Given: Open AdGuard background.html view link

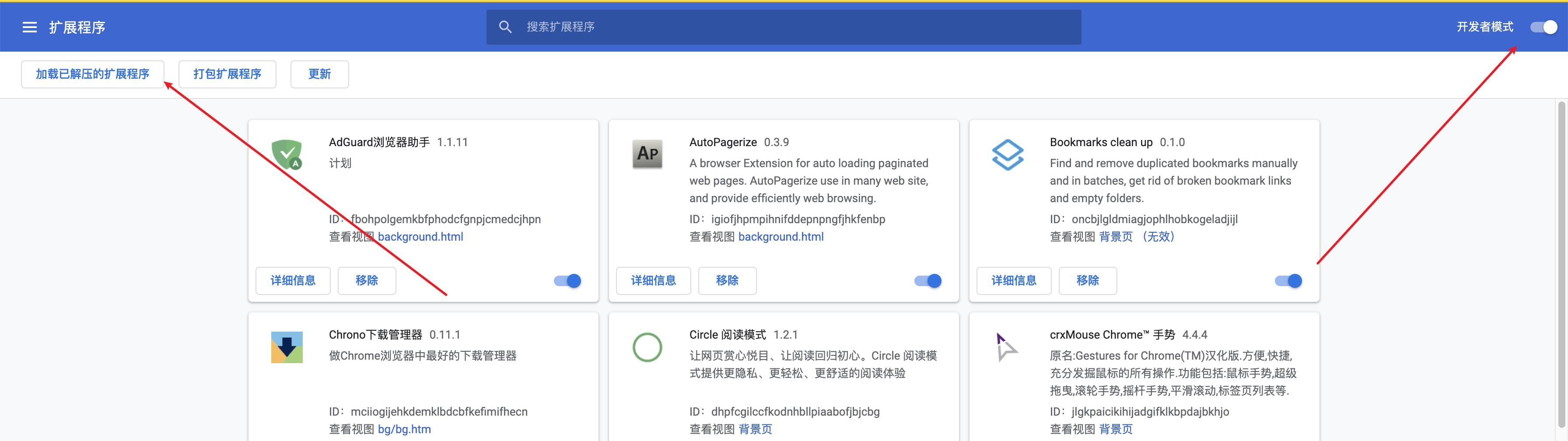Looking at the screenshot, I should coord(420,237).
